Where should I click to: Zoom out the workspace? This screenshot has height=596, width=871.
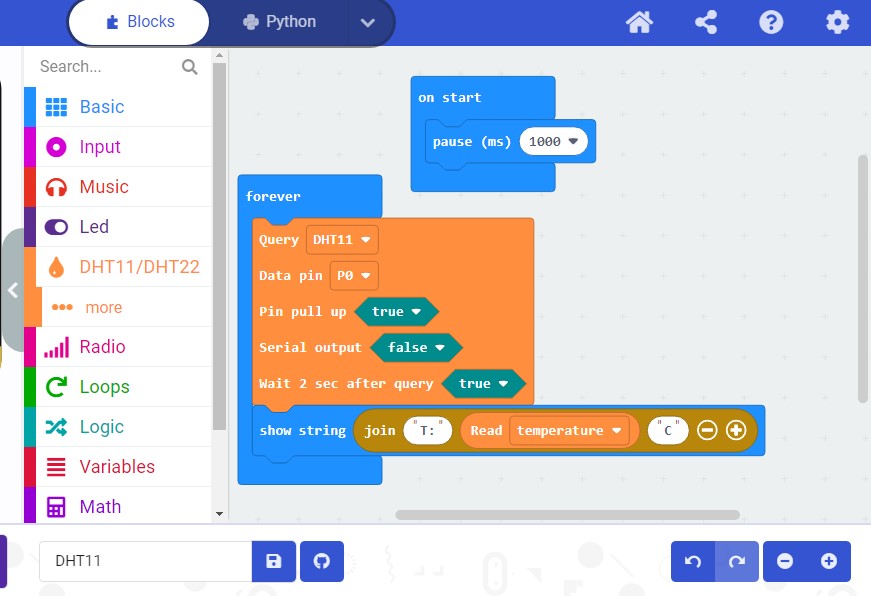pos(785,561)
